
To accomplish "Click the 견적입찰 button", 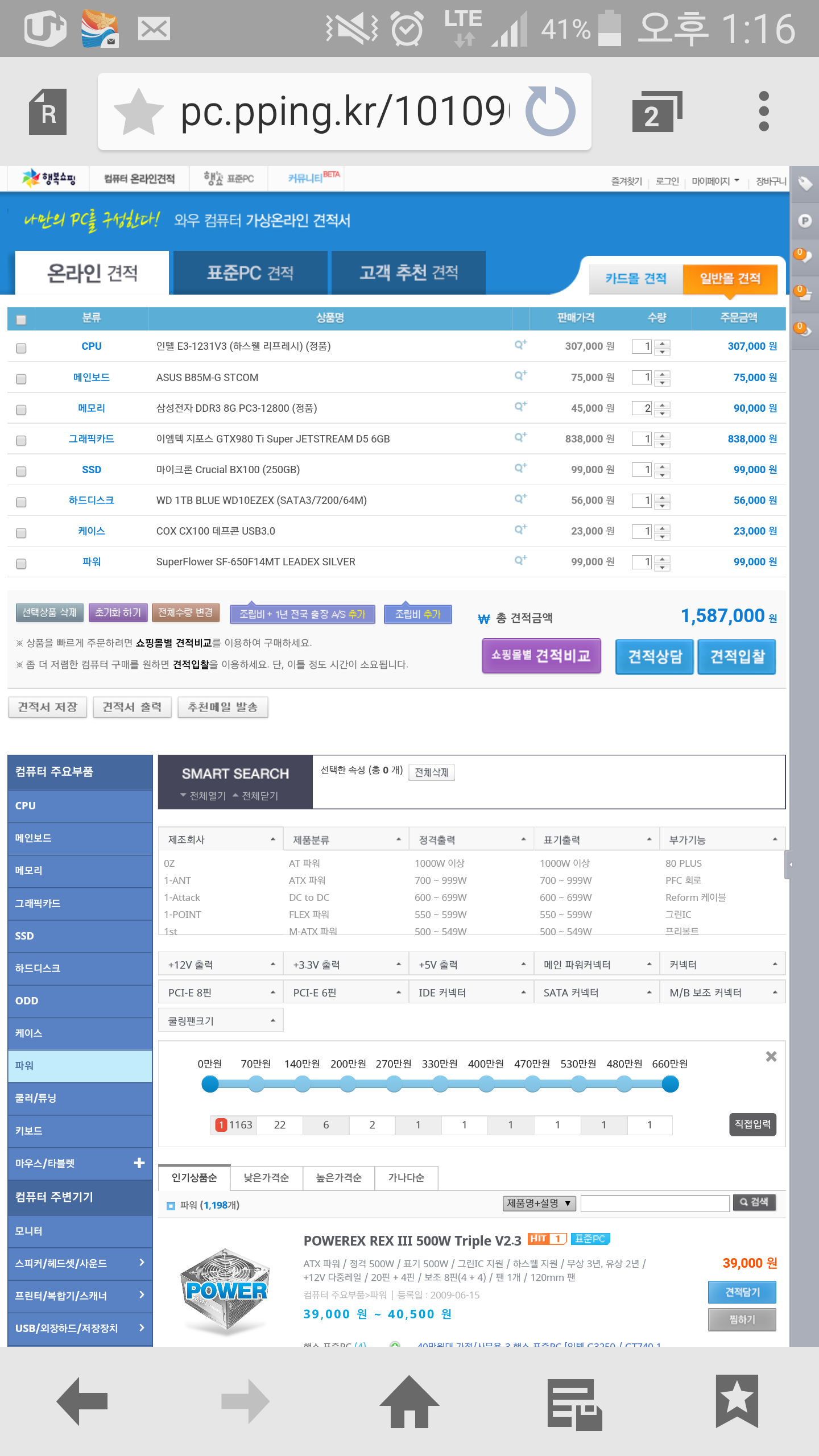I will coord(737,656).
